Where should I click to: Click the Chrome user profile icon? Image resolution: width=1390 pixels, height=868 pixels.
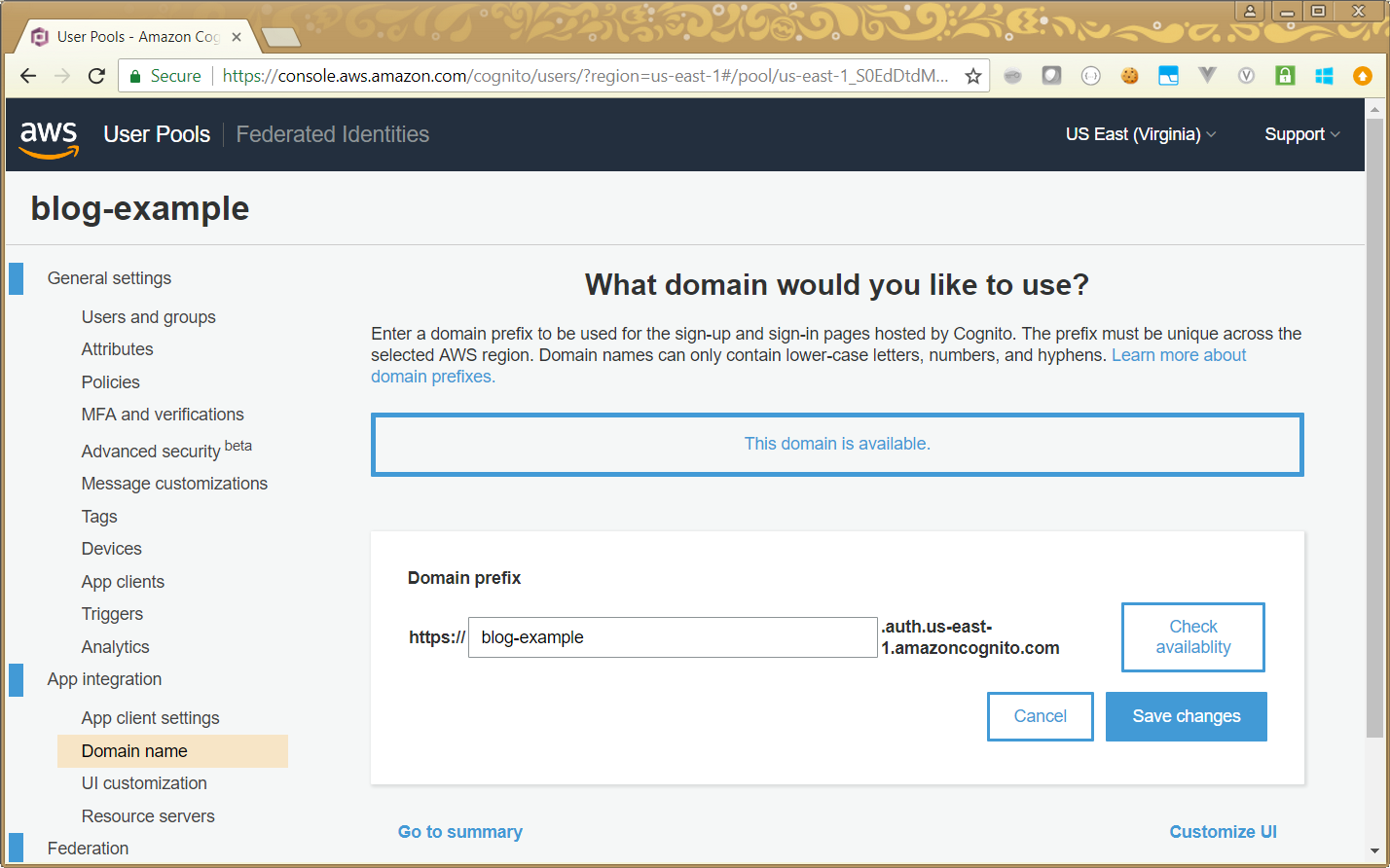coord(1249,12)
